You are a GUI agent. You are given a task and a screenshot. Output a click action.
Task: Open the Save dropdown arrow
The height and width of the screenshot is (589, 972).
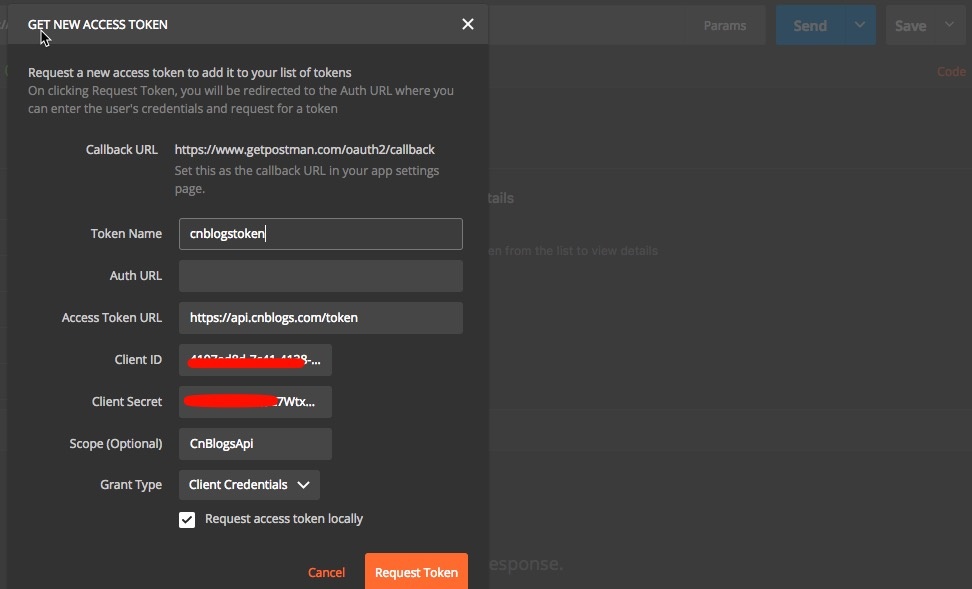(949, 25)
